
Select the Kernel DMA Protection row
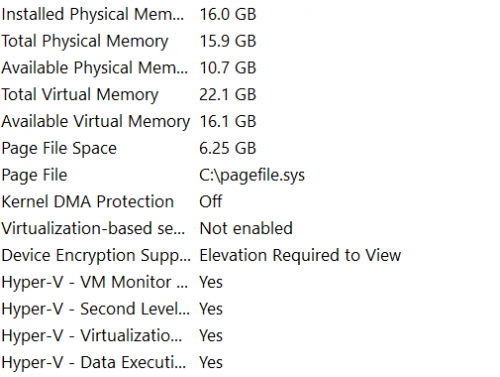click(250, 202)
